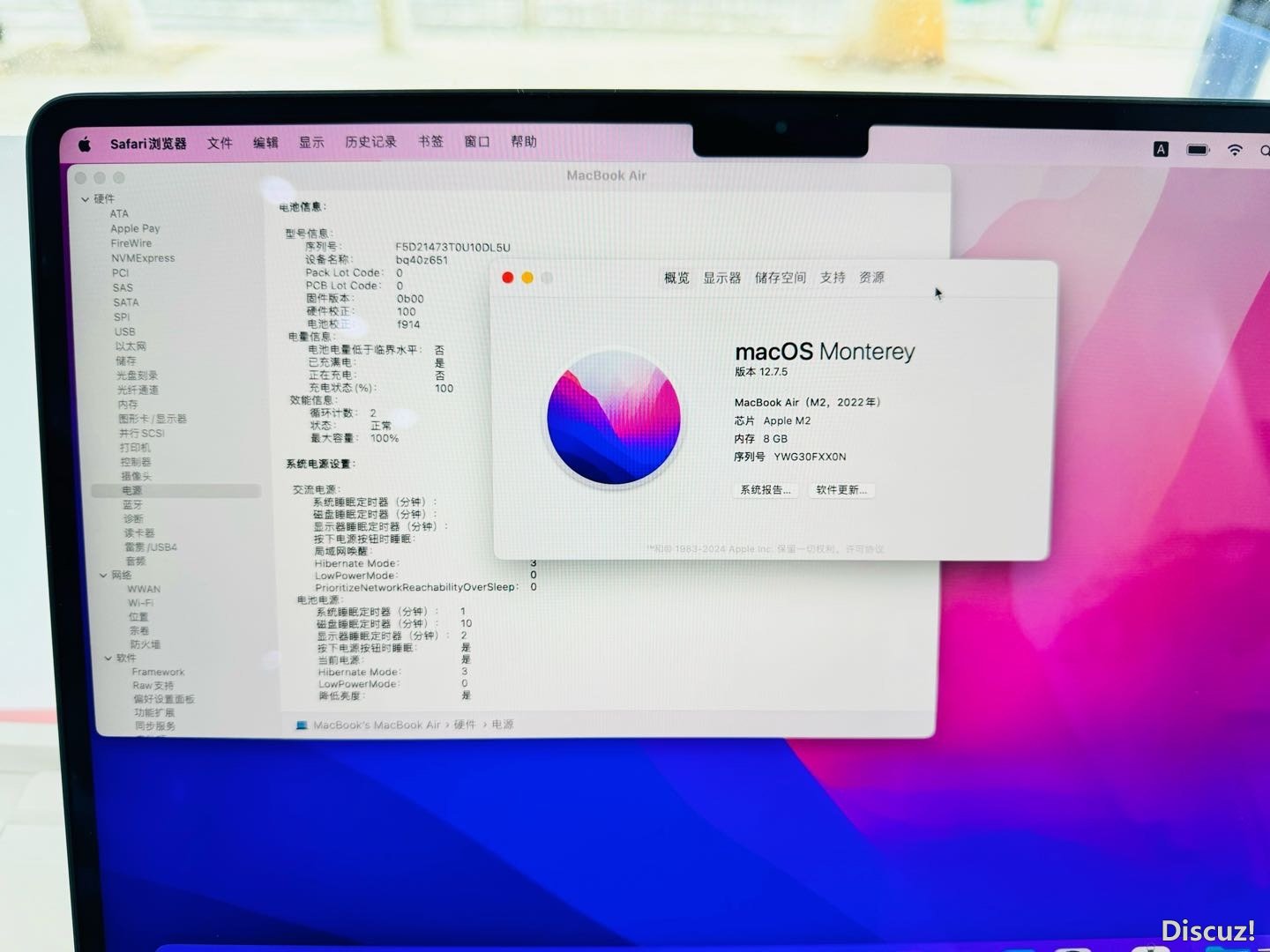Click the battery status icon
The width and height of the screenshot is (1270, 952).
point(1198,150)
